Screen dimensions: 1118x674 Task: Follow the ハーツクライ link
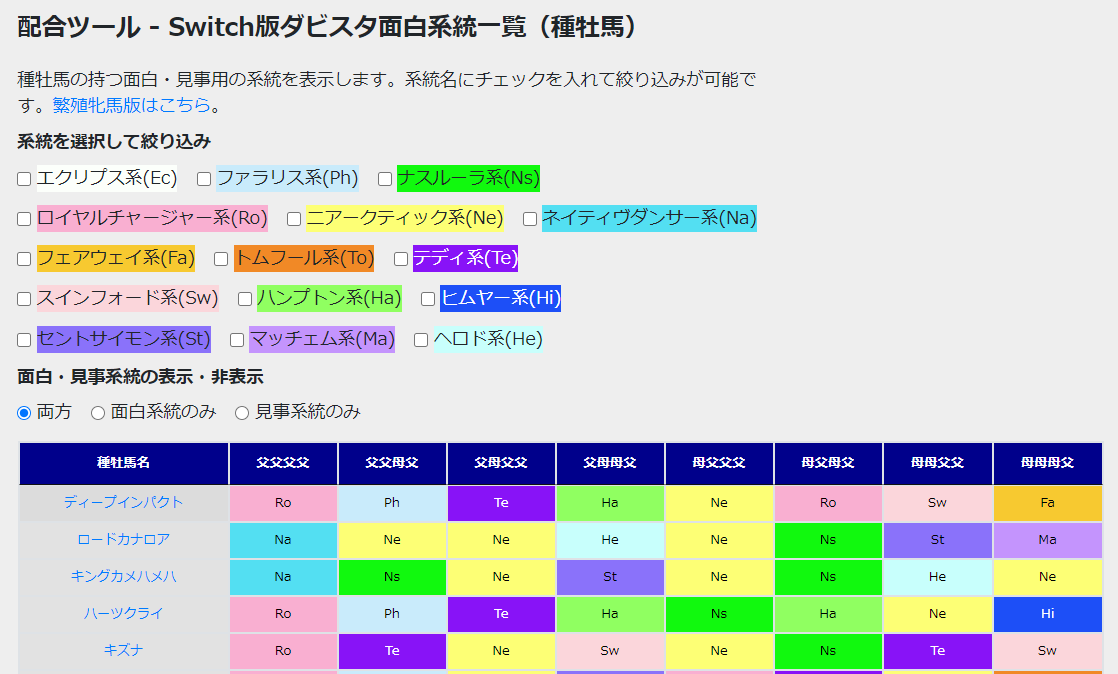point(123,613)
